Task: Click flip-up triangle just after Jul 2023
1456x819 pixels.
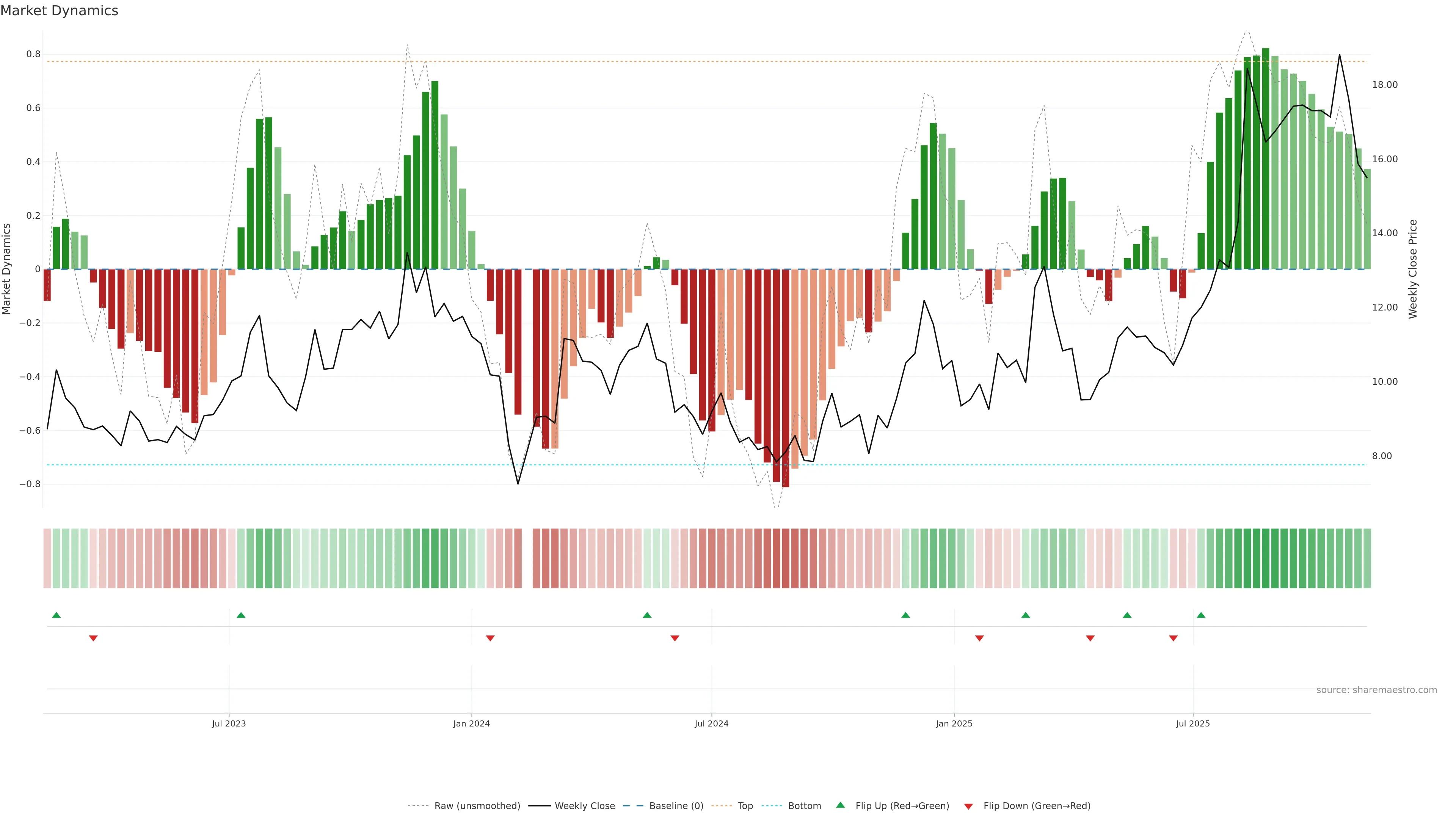Action: [241, 615]
